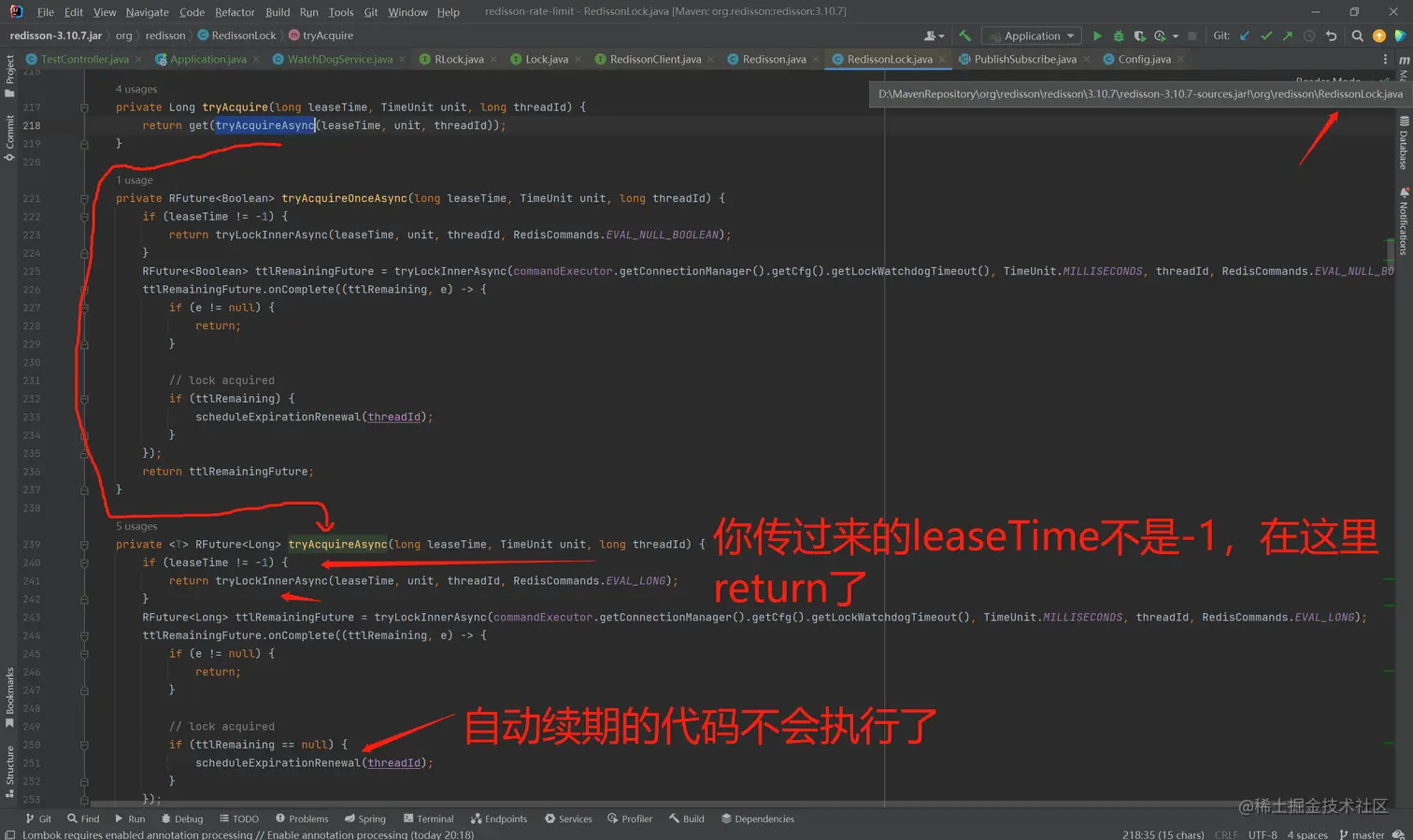This screenshot has width=1413, height=840.
Task: Open the TODO tool window
Action: click(x=239, y=819)
